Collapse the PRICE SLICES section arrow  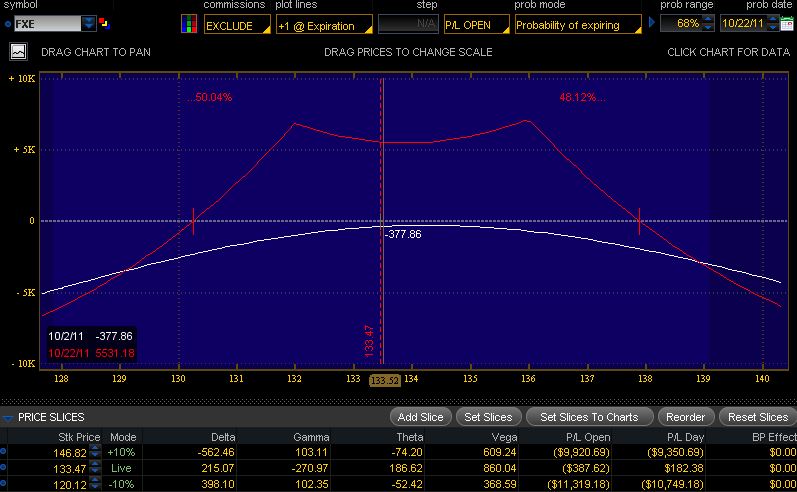[x=8, y=418]
